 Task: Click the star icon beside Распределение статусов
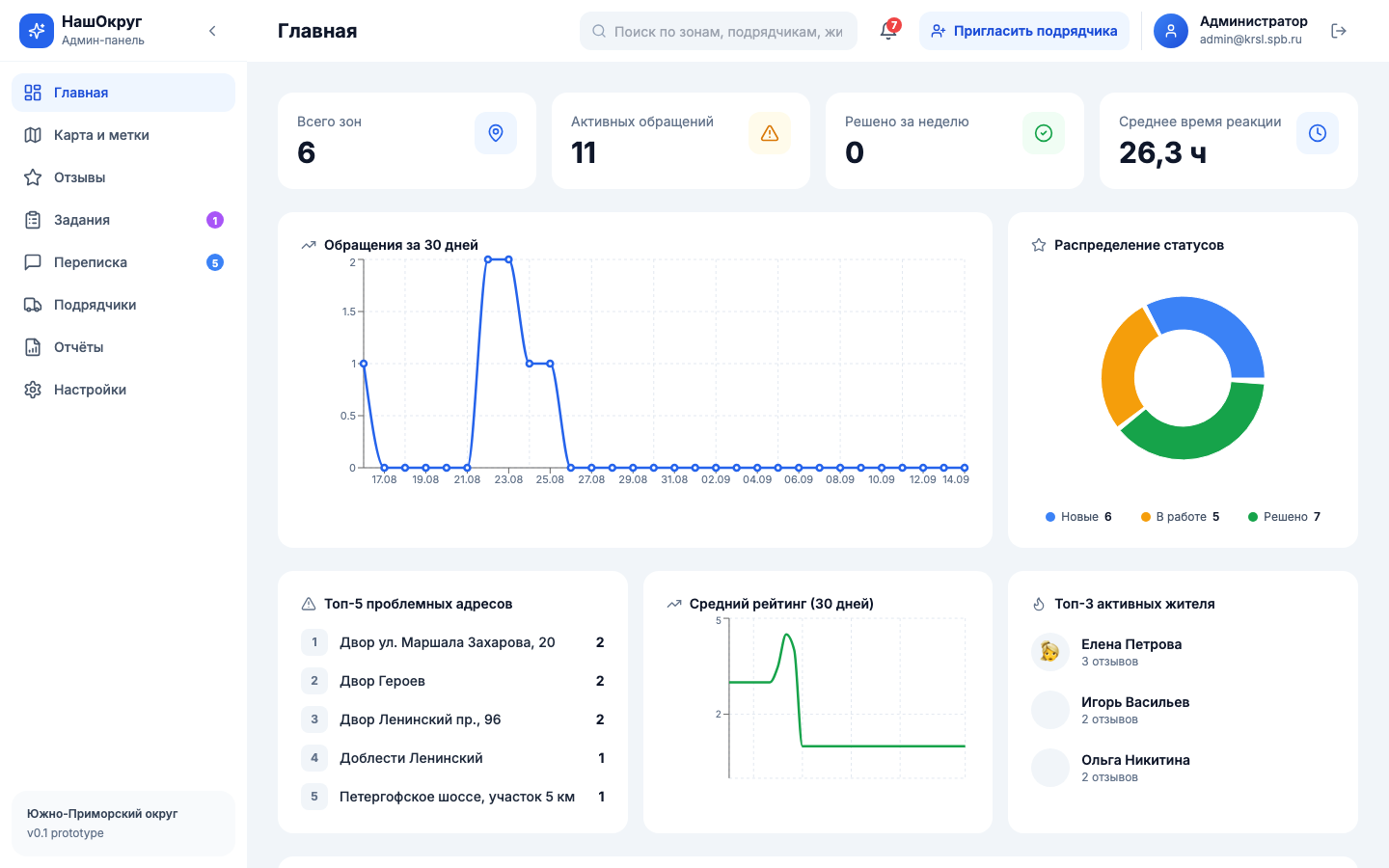1039,245
